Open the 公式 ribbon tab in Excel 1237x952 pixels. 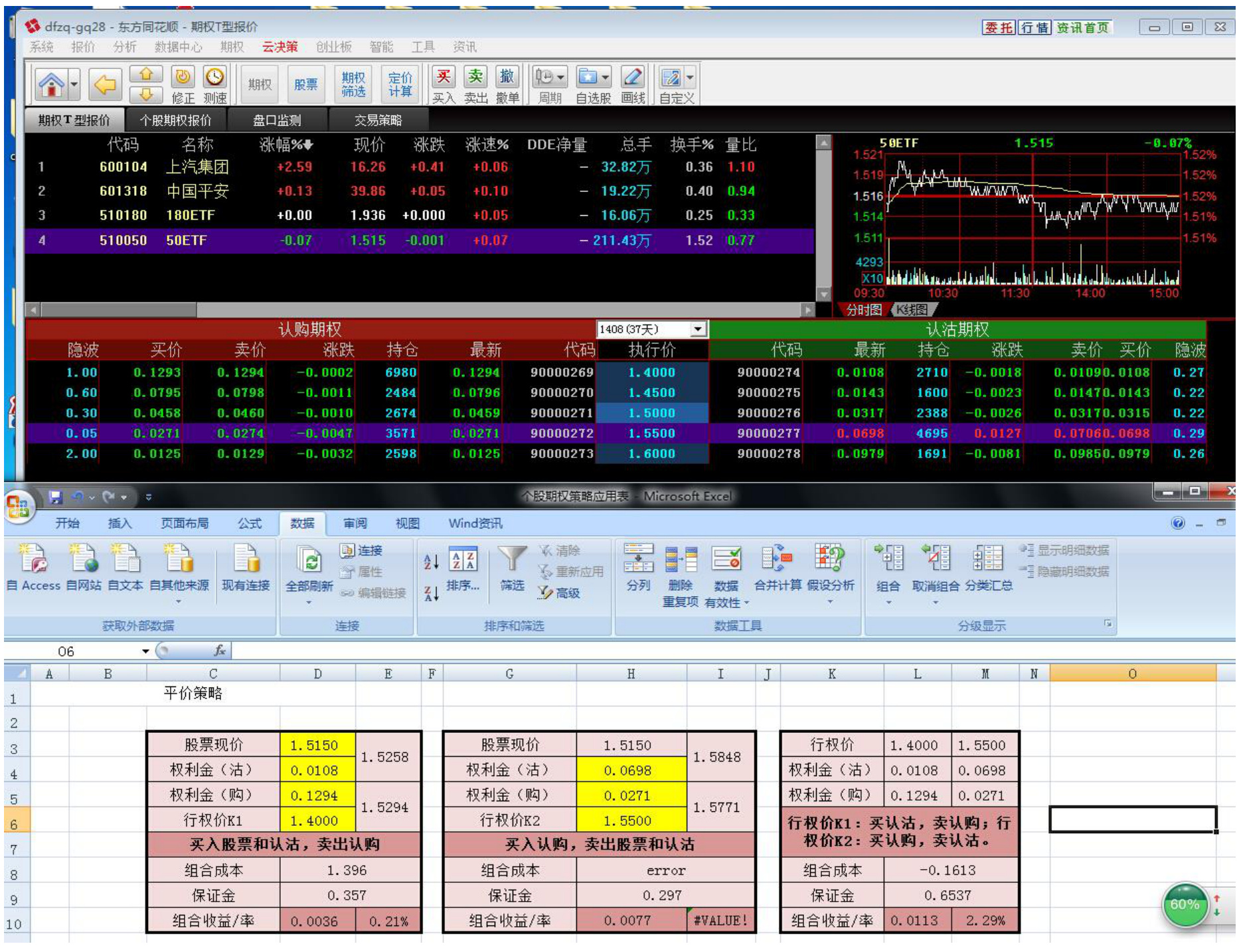tap(250, 523)
